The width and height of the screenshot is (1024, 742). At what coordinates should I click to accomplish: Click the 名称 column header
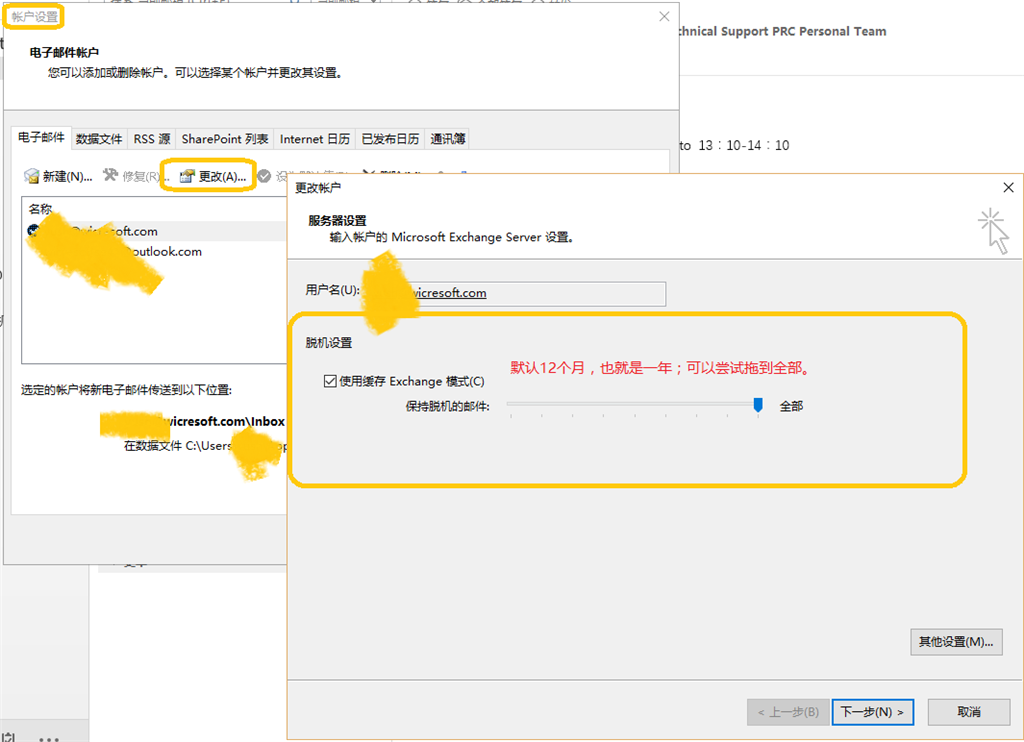pyautogui.click(x=40, y=209)
